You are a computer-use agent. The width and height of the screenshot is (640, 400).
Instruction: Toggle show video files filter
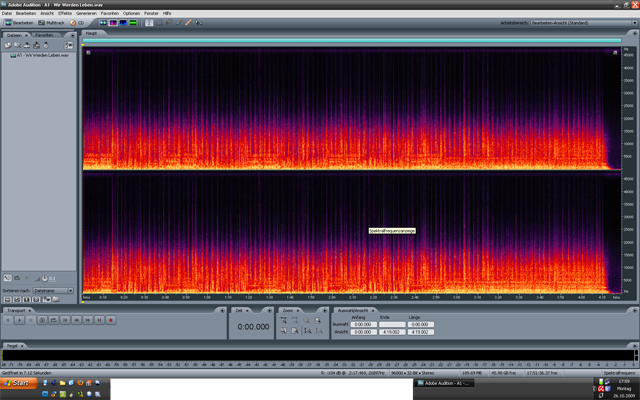[x=27, y=300]
